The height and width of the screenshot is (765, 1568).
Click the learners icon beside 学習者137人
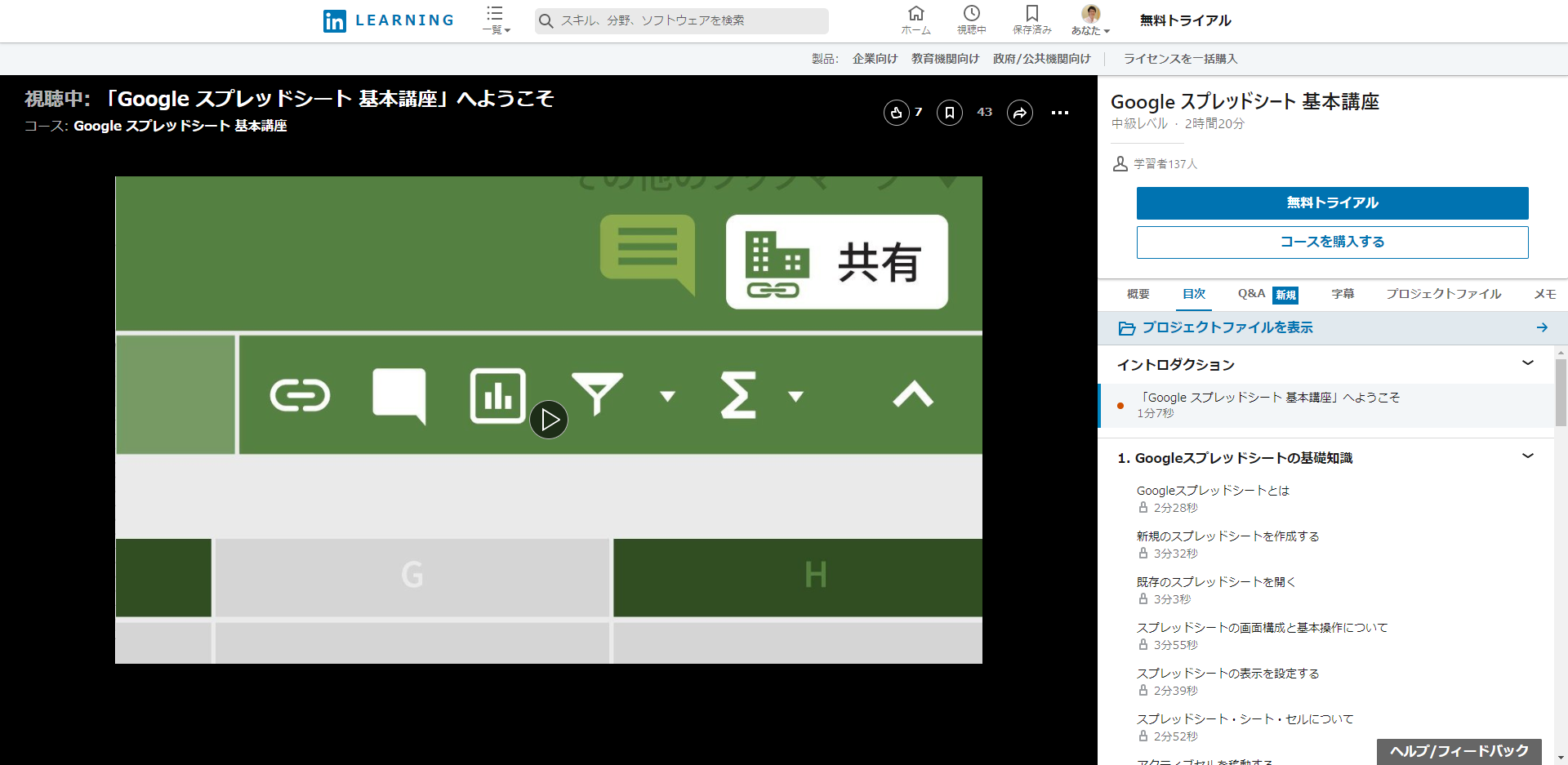[1120, 164]
